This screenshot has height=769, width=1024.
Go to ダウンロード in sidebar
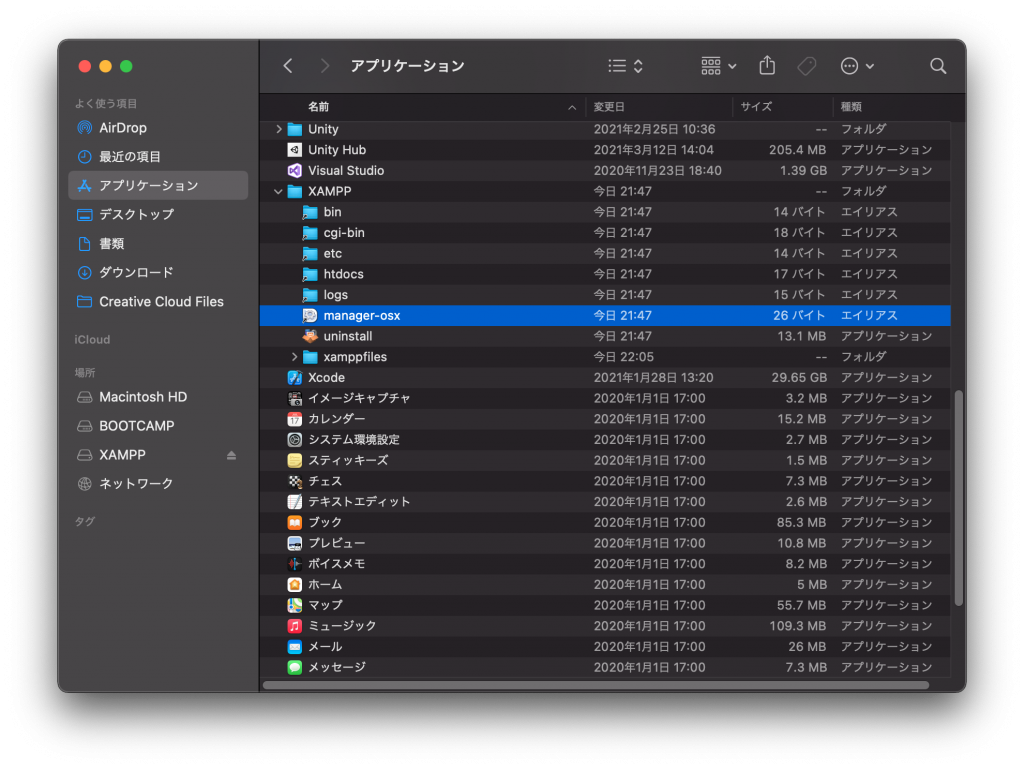pyautogui.click(x=136, y=272)
